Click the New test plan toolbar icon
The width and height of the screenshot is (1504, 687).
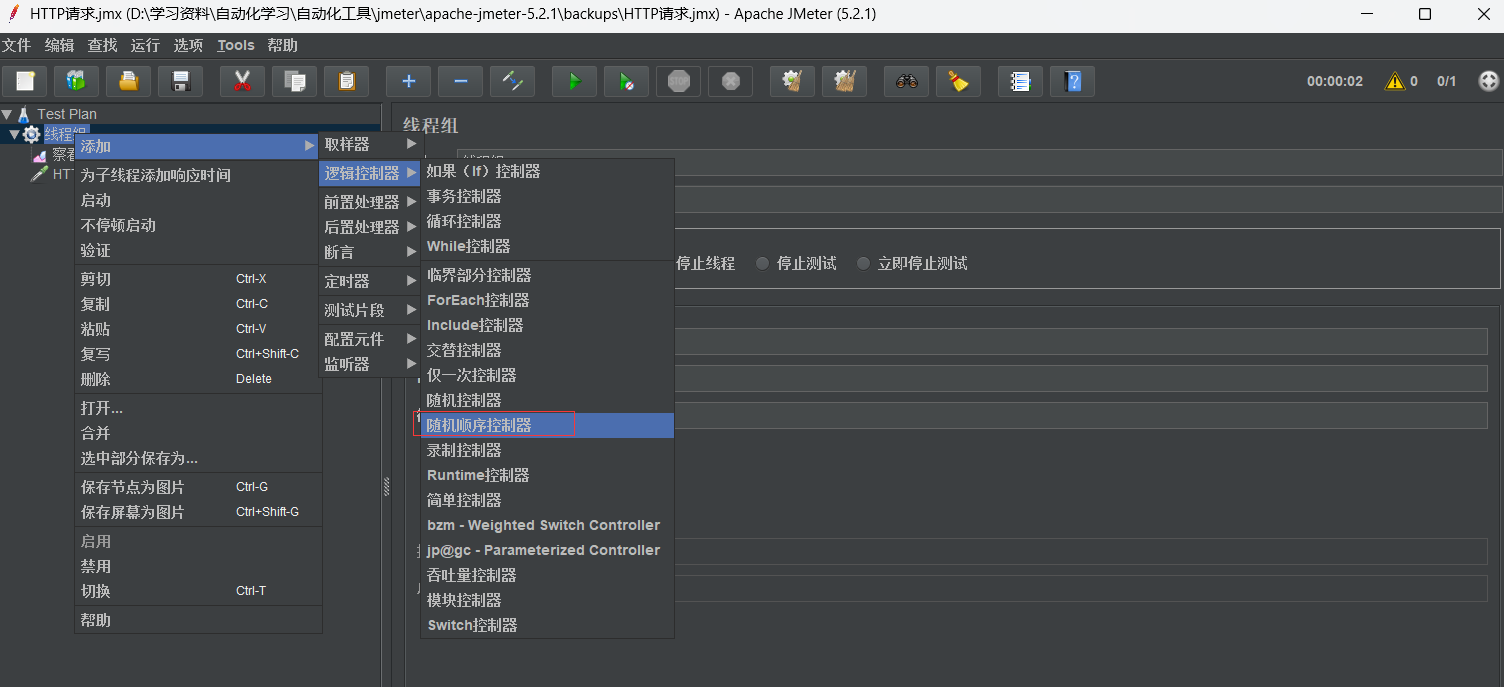pyautogui.click(x=25, y=81)
